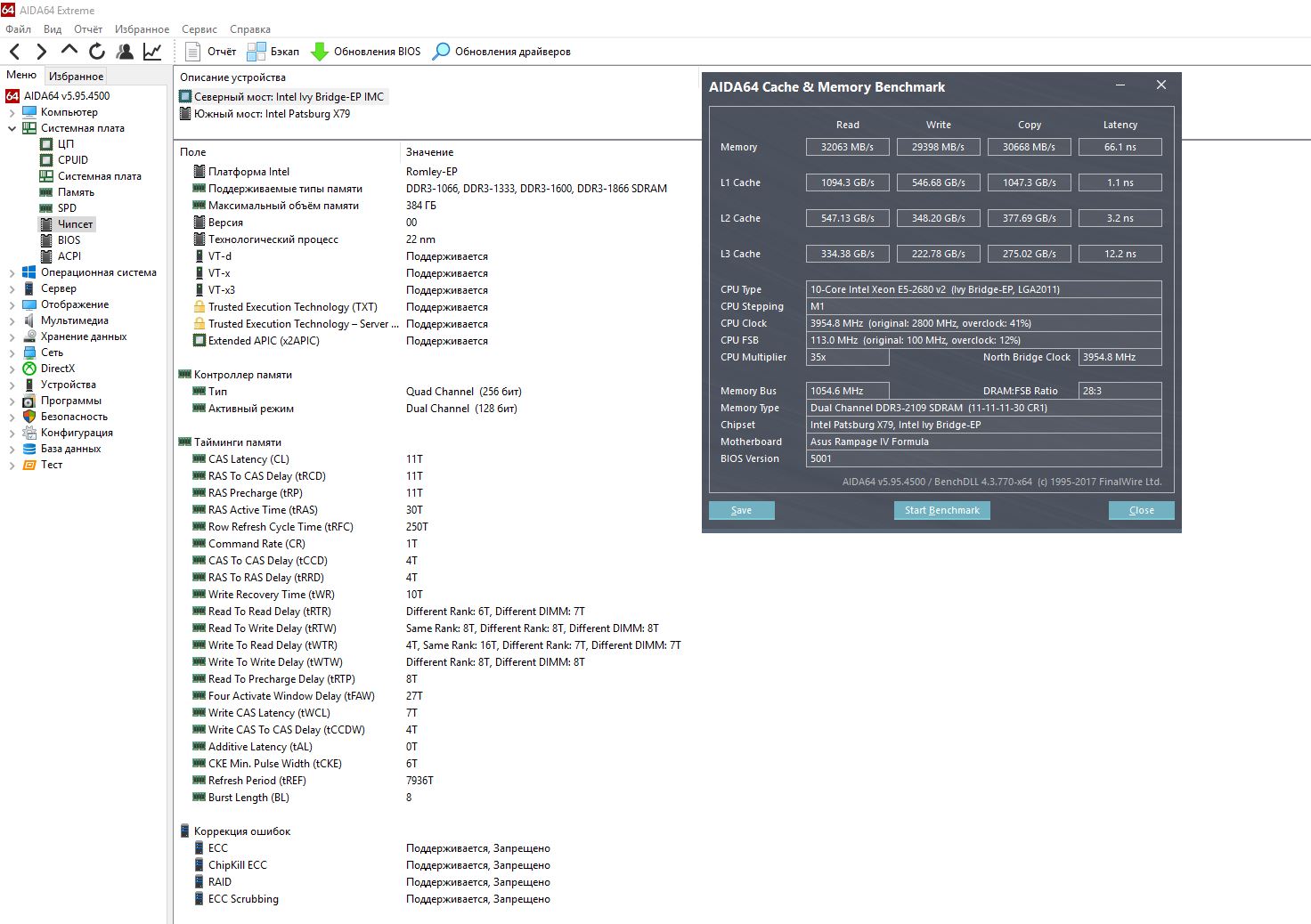Click the Операционная система Windows icon

click(29, 272)
